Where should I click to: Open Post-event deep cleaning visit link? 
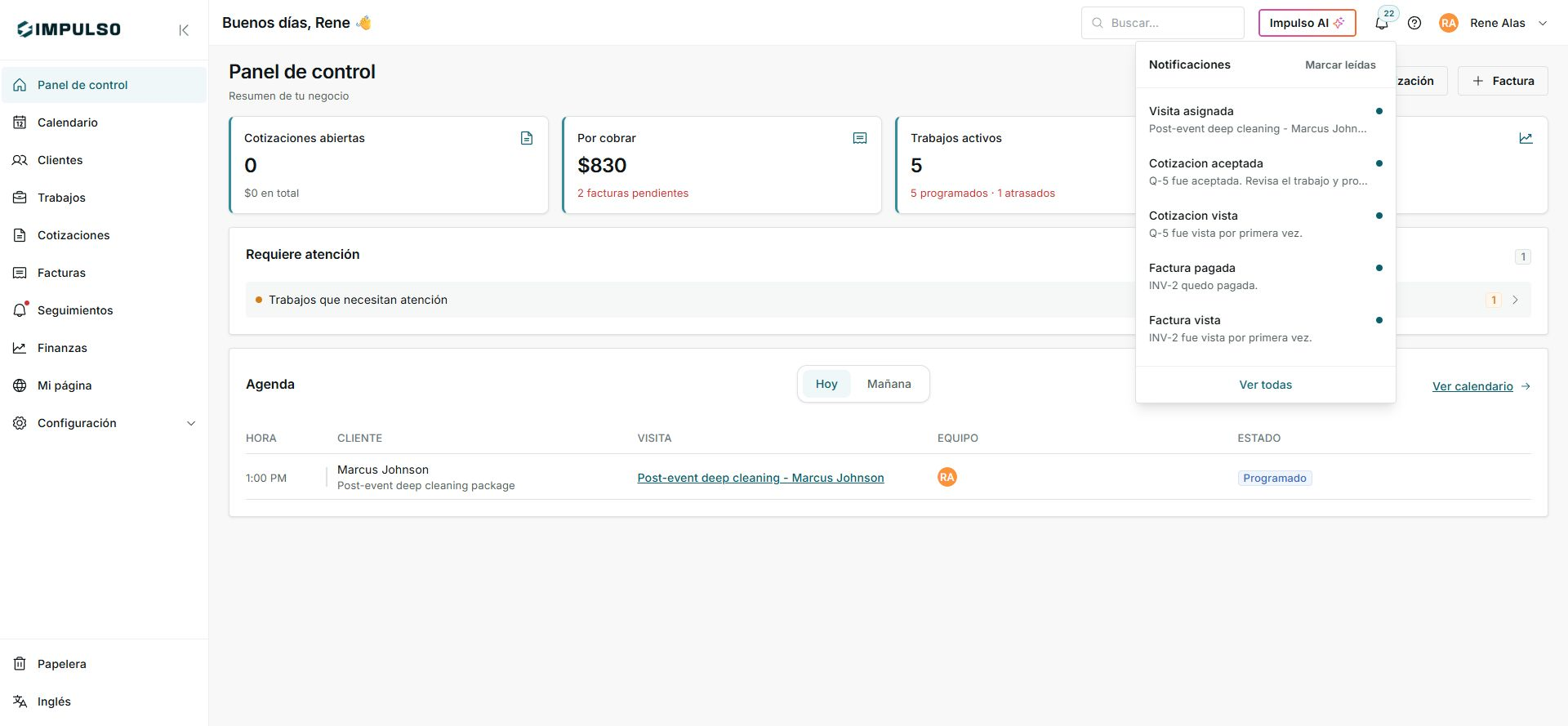tap(760, 478)
